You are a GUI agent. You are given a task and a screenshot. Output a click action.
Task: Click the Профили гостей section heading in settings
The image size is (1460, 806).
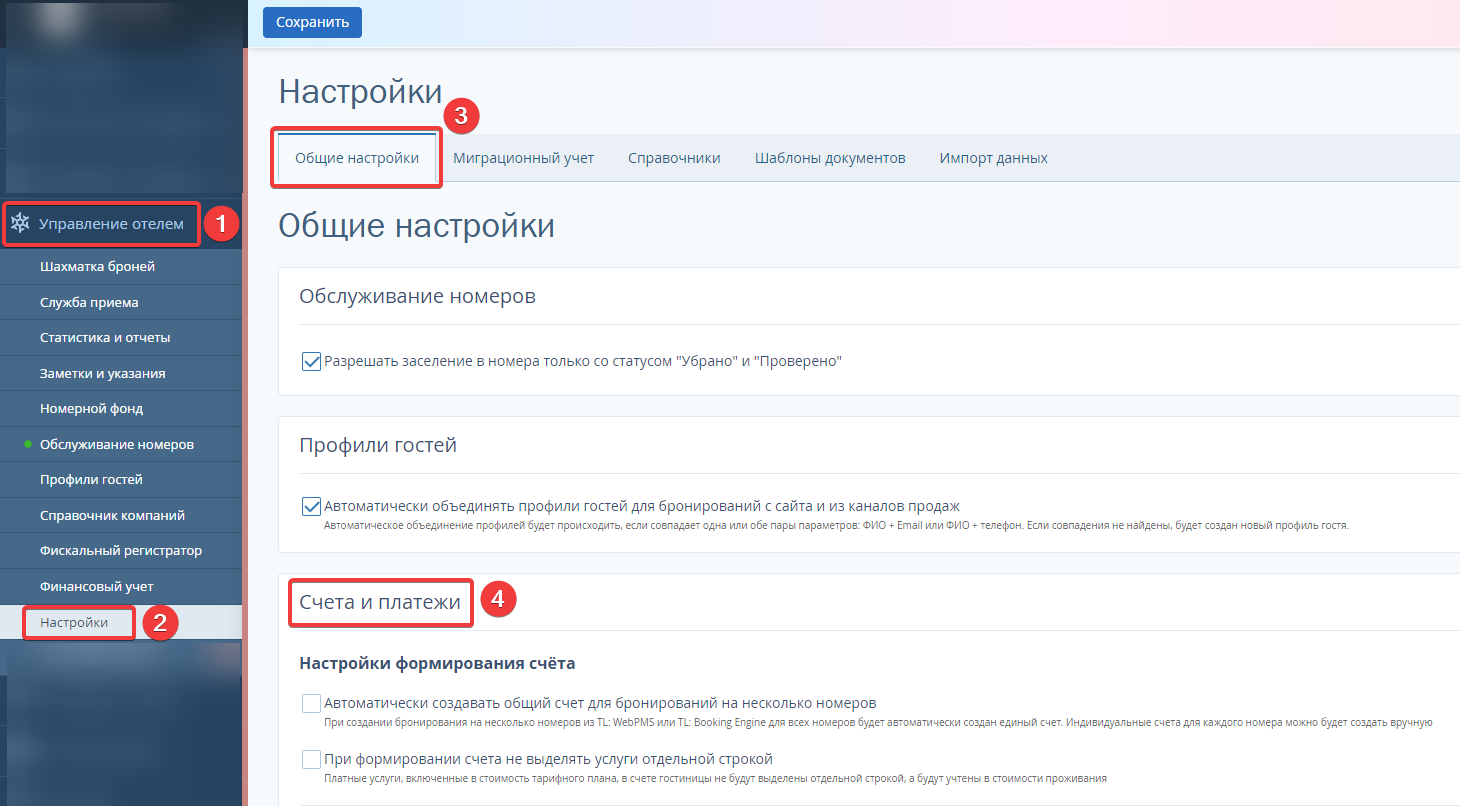click(378, 445)
